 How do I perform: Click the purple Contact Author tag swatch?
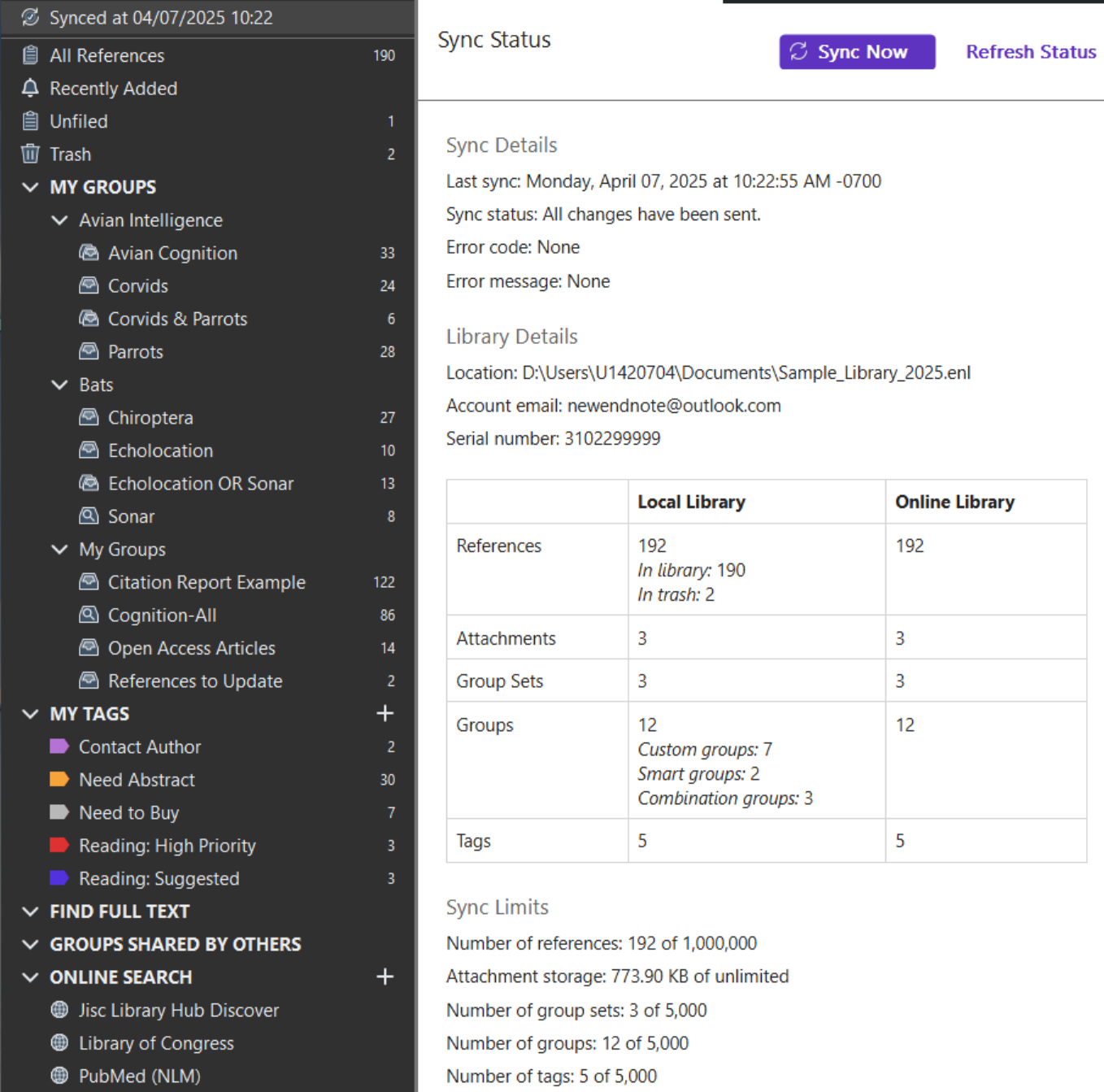tap(60, 746)
